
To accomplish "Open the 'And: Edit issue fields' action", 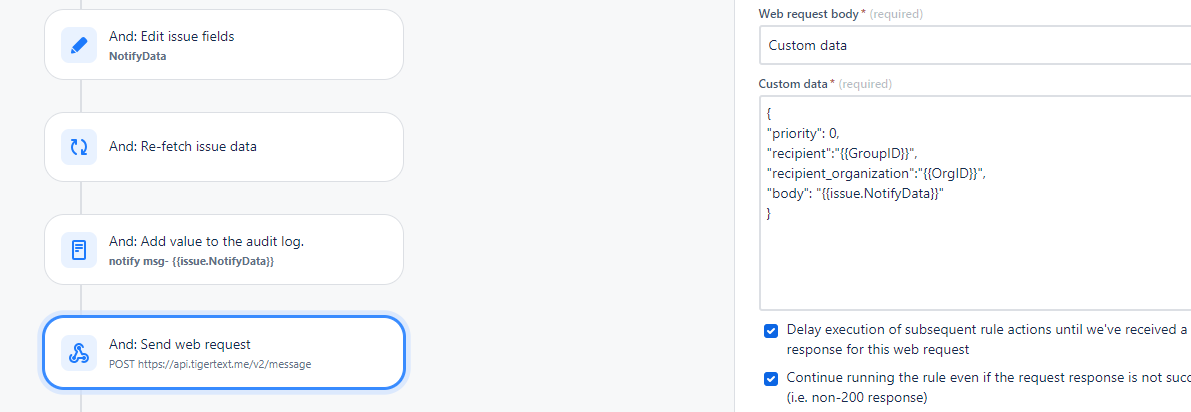I will coord(224,45).
